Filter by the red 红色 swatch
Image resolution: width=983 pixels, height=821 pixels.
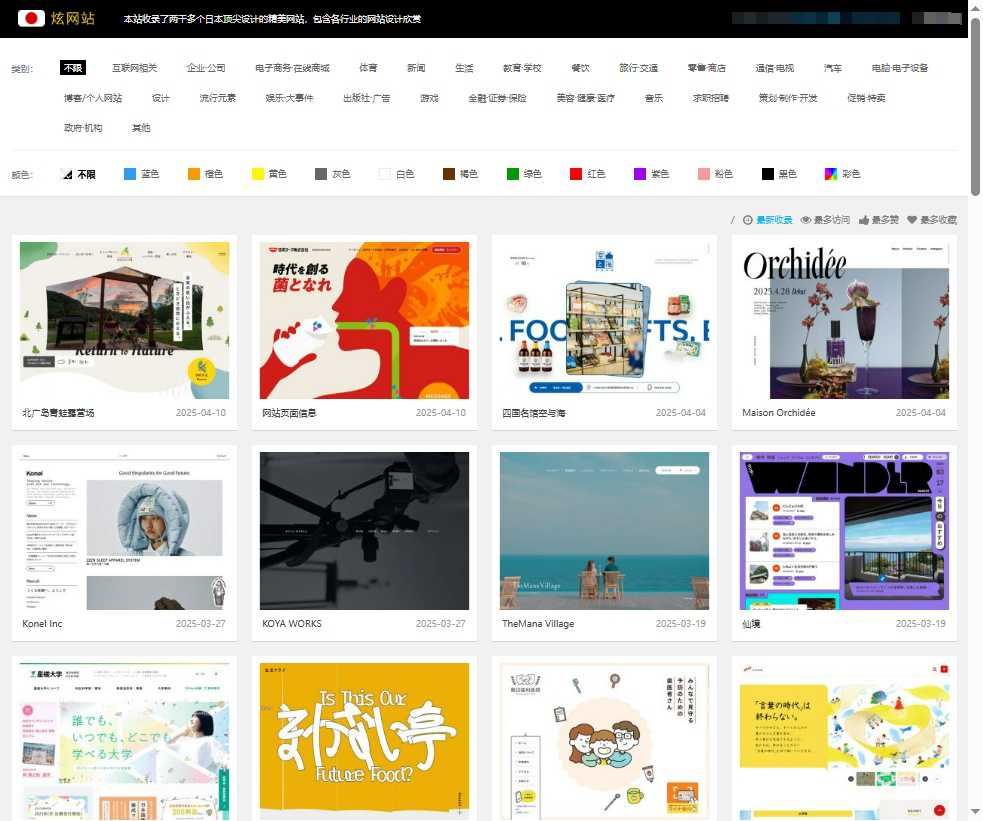click(576, 174)
